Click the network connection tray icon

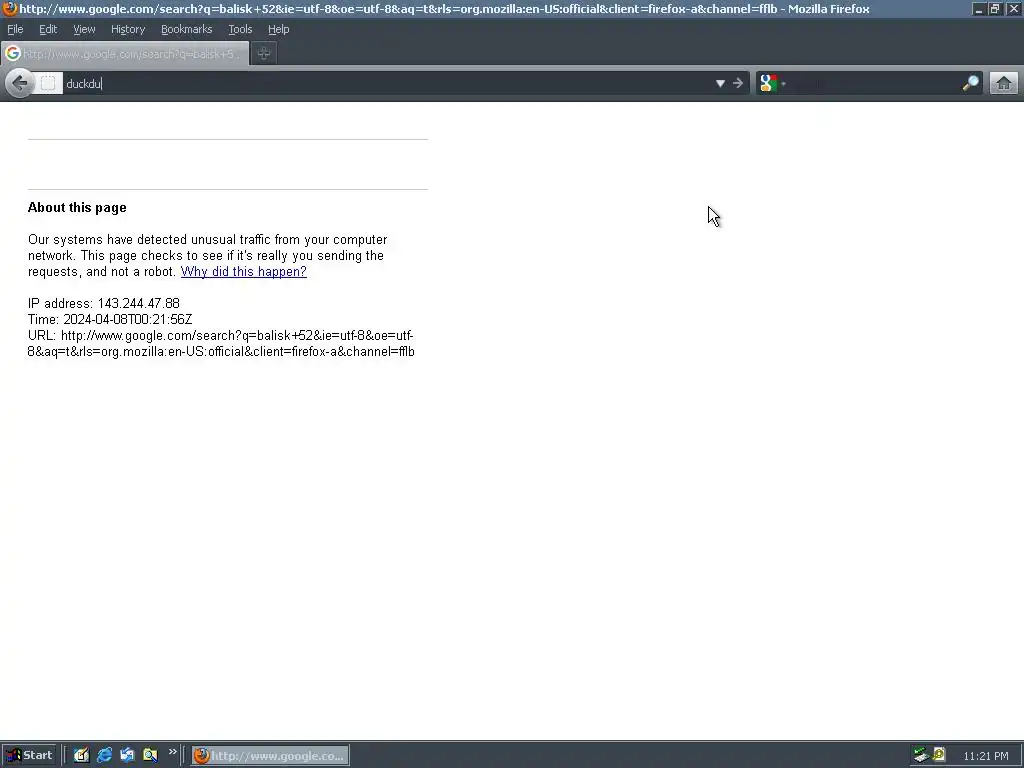pyautogui.click(x=921, y=756)
